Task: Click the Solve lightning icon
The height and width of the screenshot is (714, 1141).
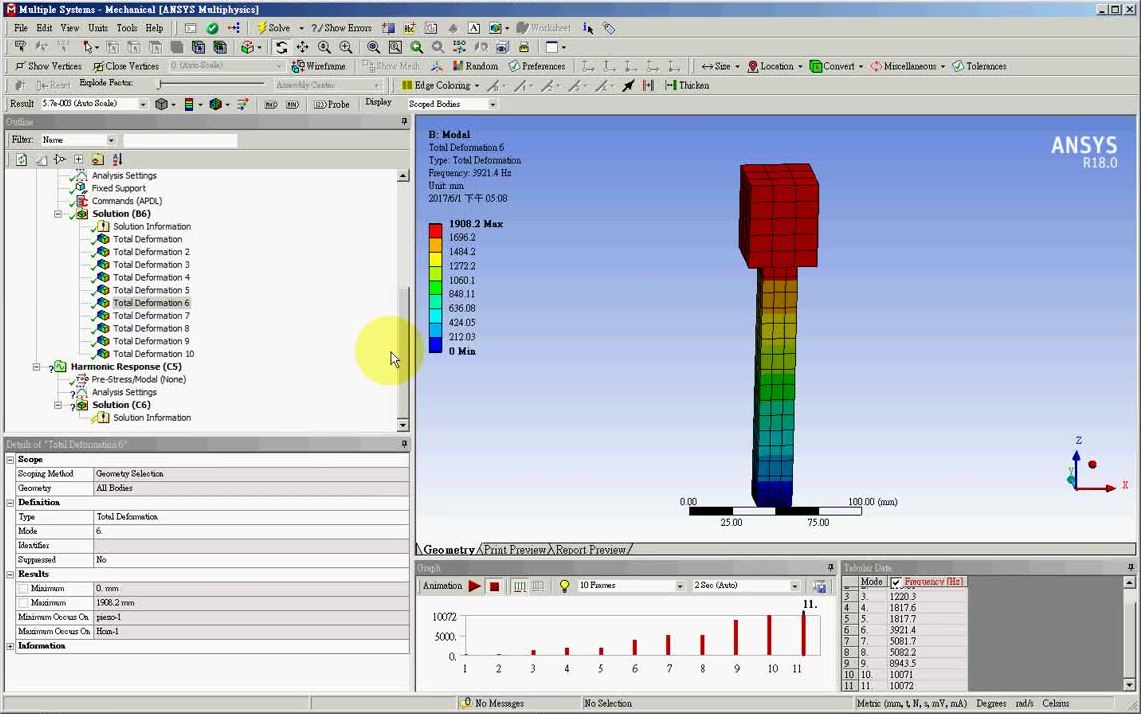Action: coord(262,28)
